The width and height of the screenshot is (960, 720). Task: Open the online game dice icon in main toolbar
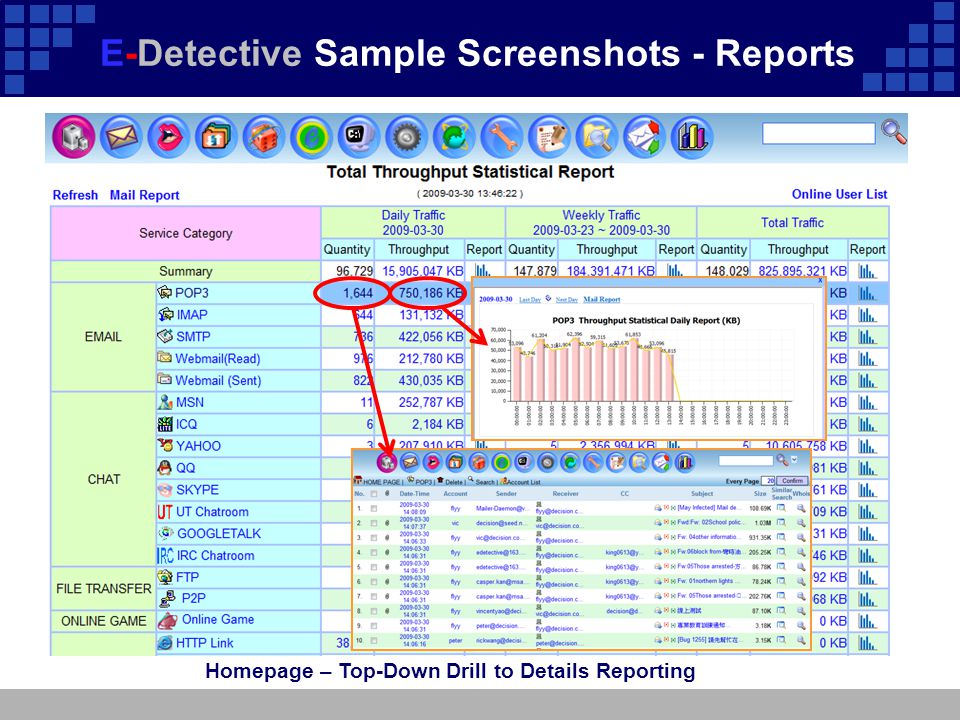point(263,137)
